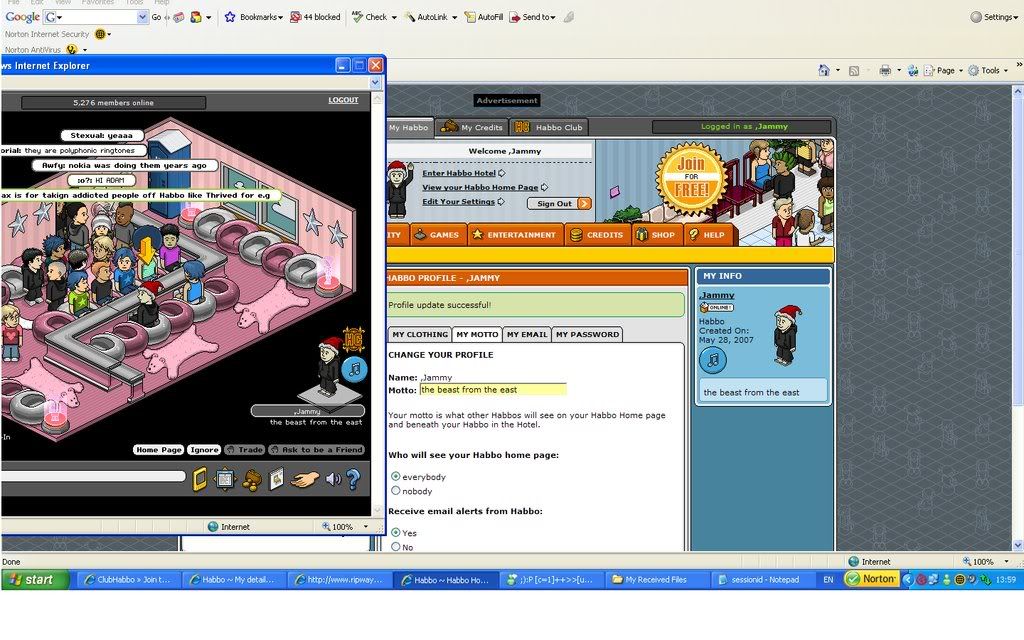Open the My Password tab
Image resolution: width=1024 pixels, height=640 pixels.
tap(587, 334)
